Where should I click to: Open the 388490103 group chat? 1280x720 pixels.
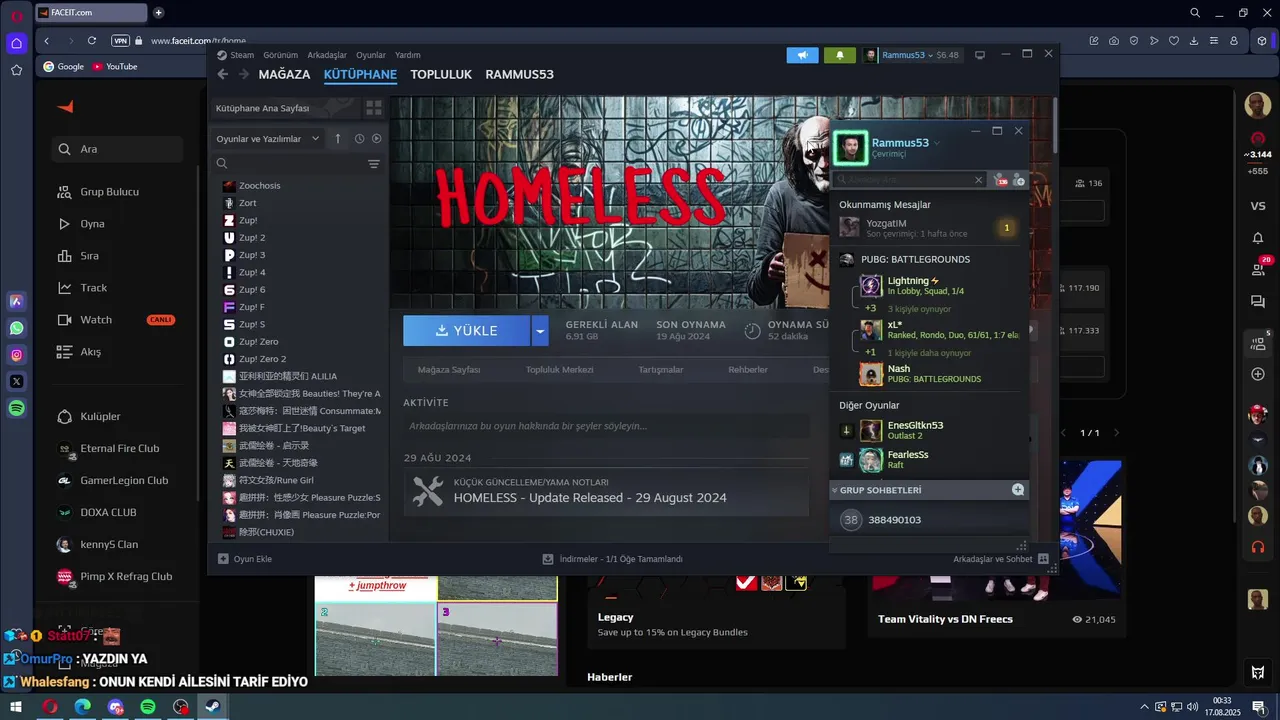tap(929, 520)
